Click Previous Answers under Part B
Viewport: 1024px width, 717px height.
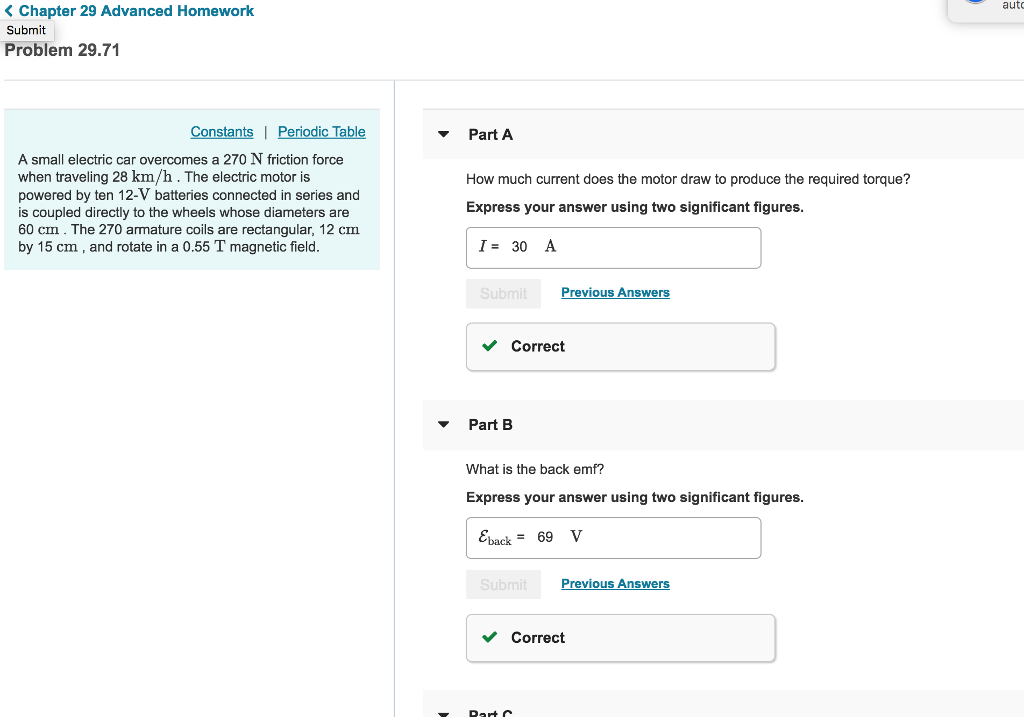(615, 583)
